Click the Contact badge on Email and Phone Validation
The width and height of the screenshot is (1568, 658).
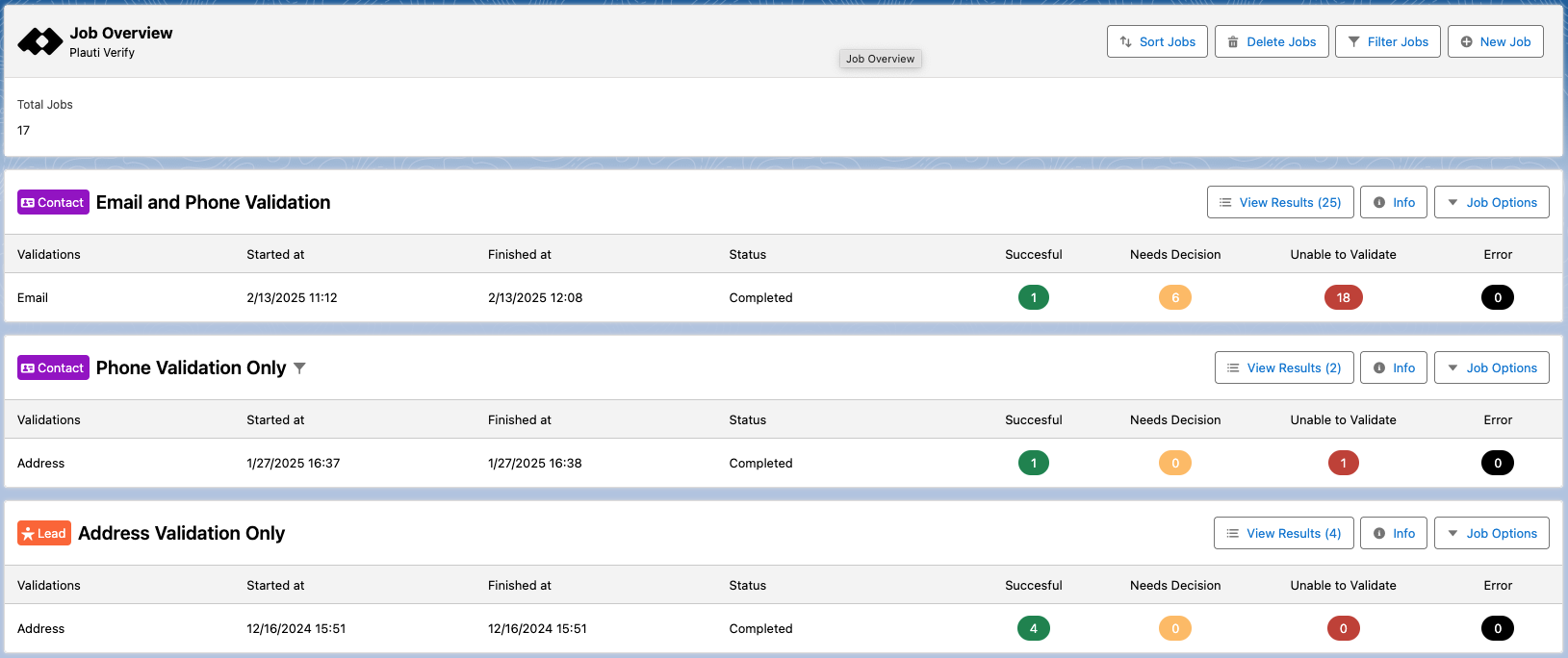point(53,202)
